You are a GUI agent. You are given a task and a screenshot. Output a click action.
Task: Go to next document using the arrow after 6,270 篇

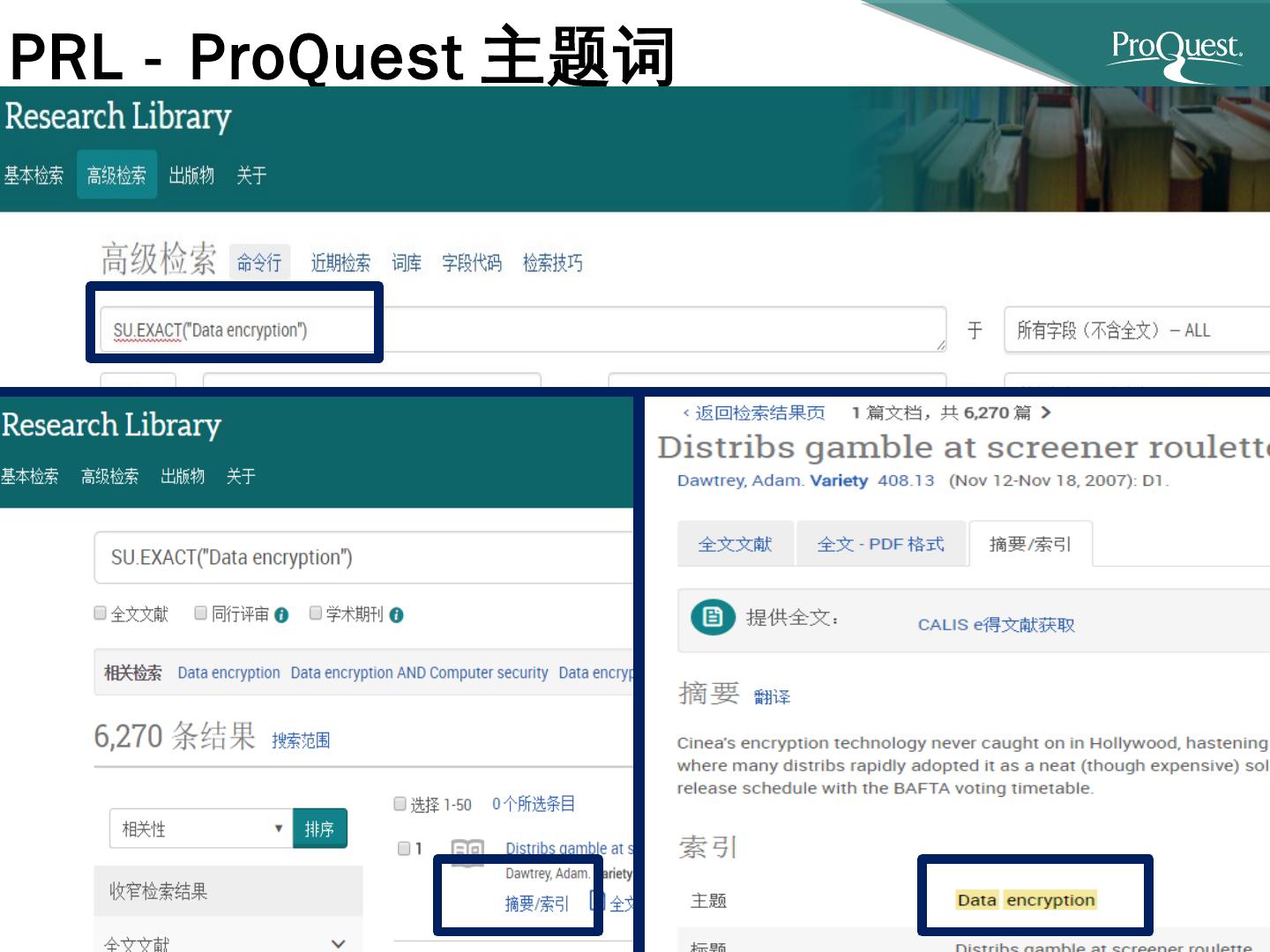click(x=1046, y=413)
